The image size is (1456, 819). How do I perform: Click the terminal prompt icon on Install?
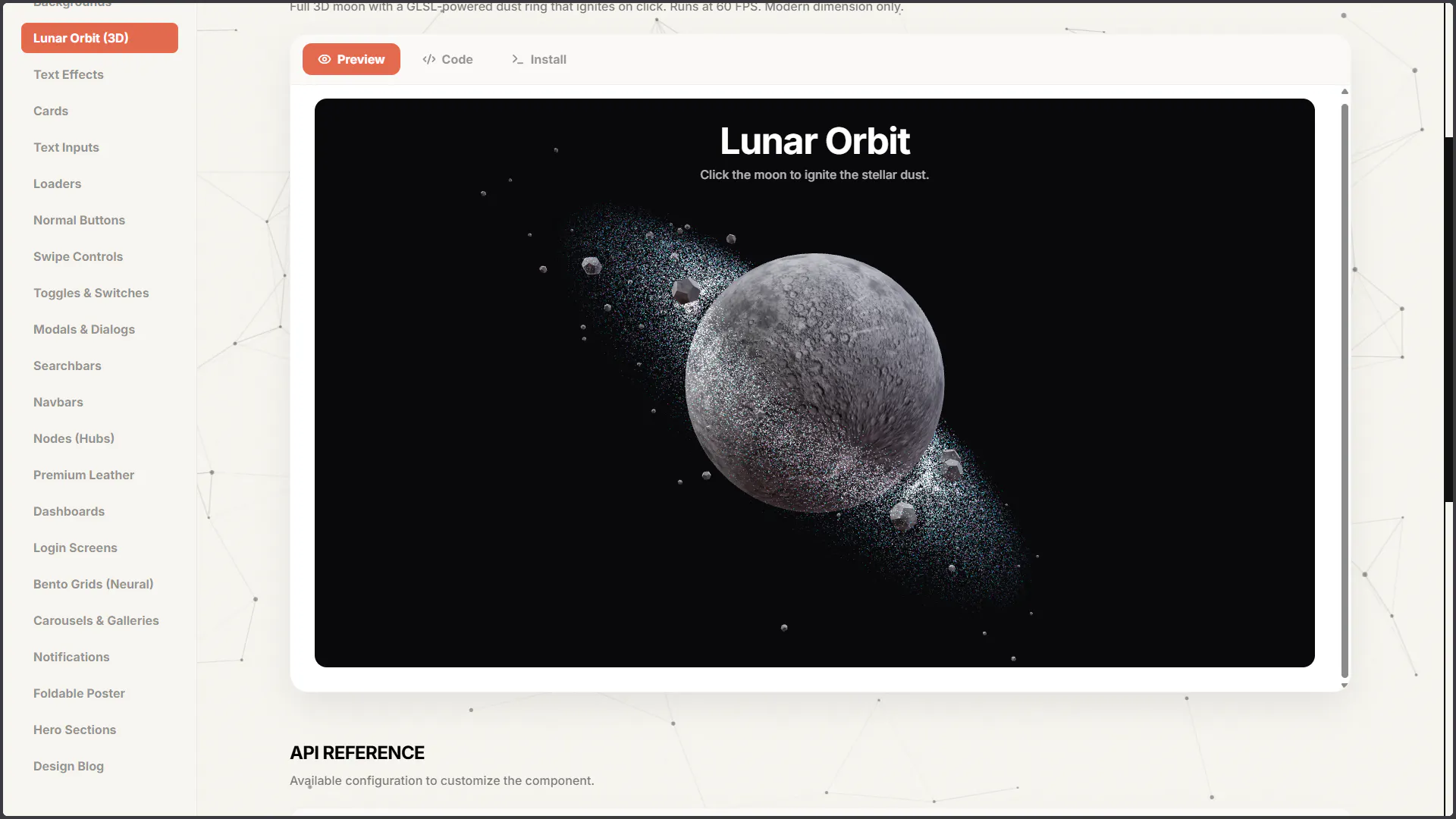point(518,59)
